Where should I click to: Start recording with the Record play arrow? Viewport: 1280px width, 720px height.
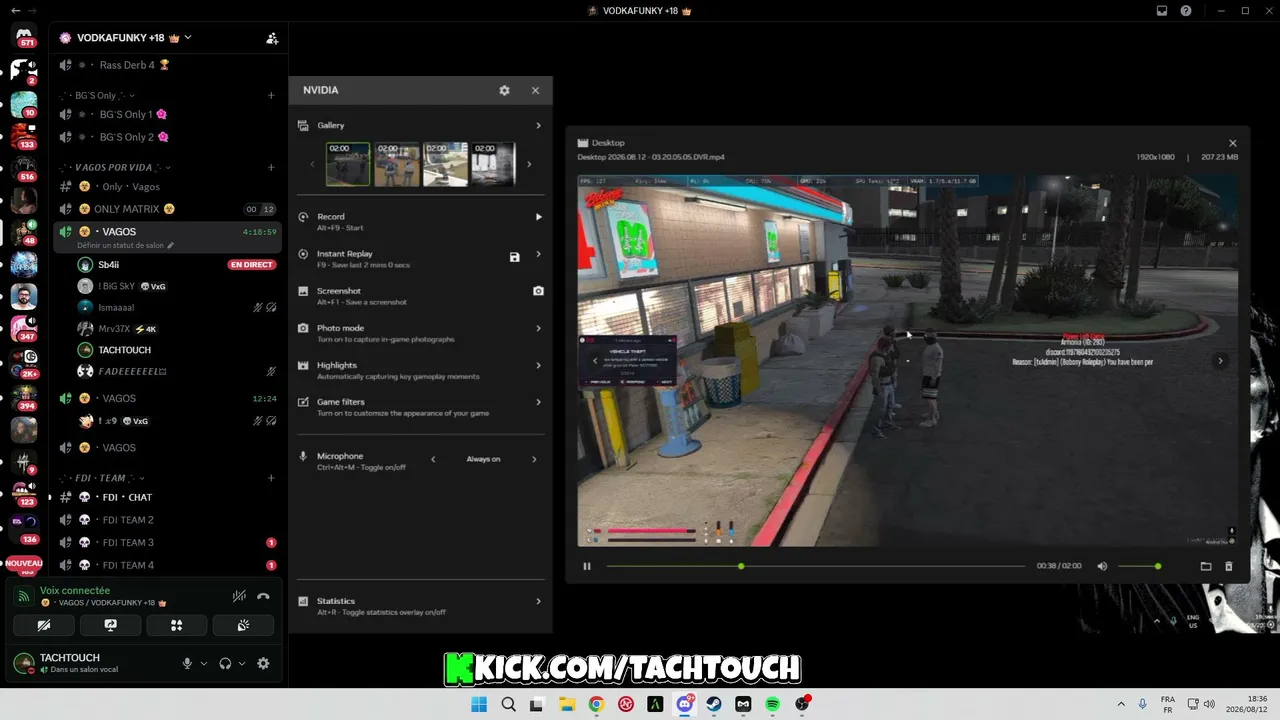pos(538,217)
